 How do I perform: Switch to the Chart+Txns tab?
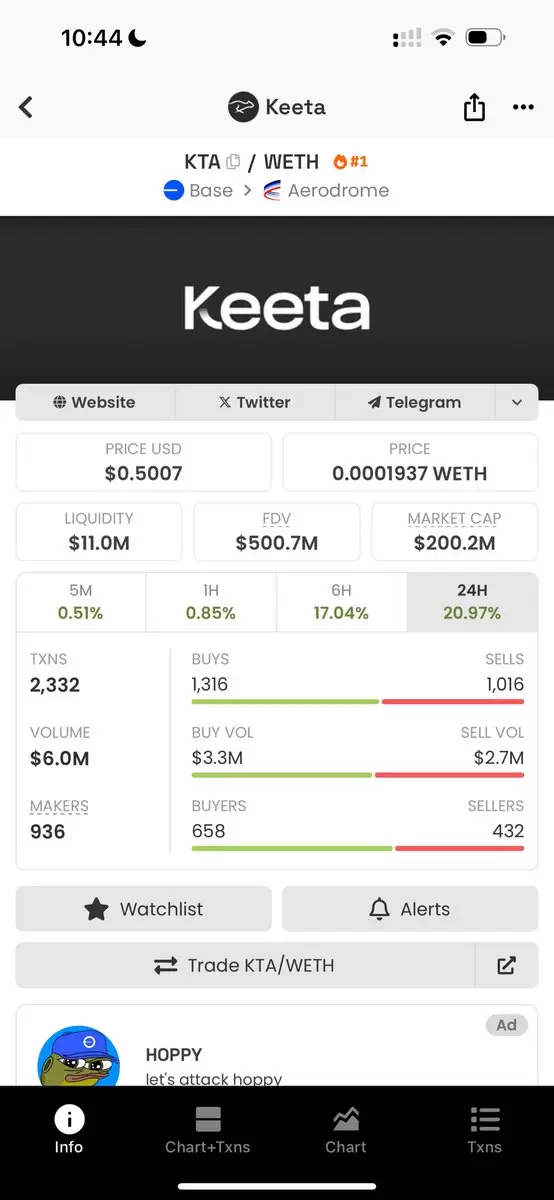tap(208, 1130)
